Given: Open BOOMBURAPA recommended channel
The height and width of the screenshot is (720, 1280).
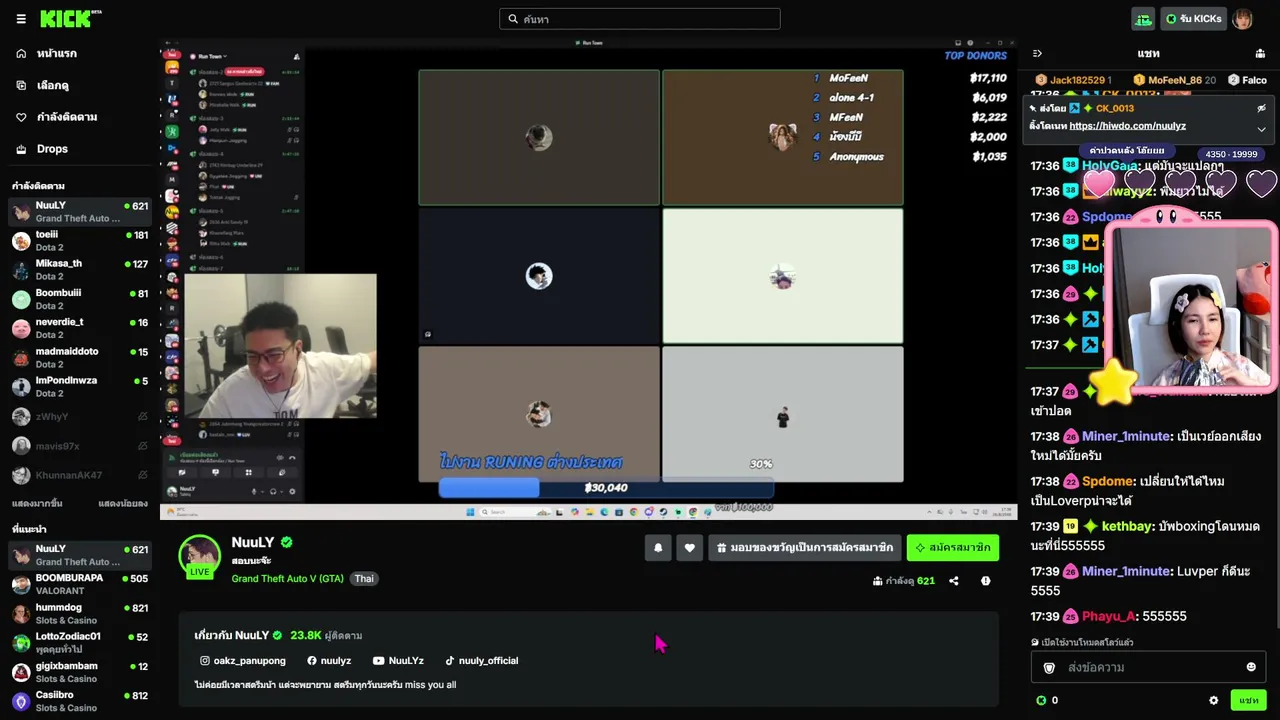Looking at the screenshot, I should (x=80, y=584).
